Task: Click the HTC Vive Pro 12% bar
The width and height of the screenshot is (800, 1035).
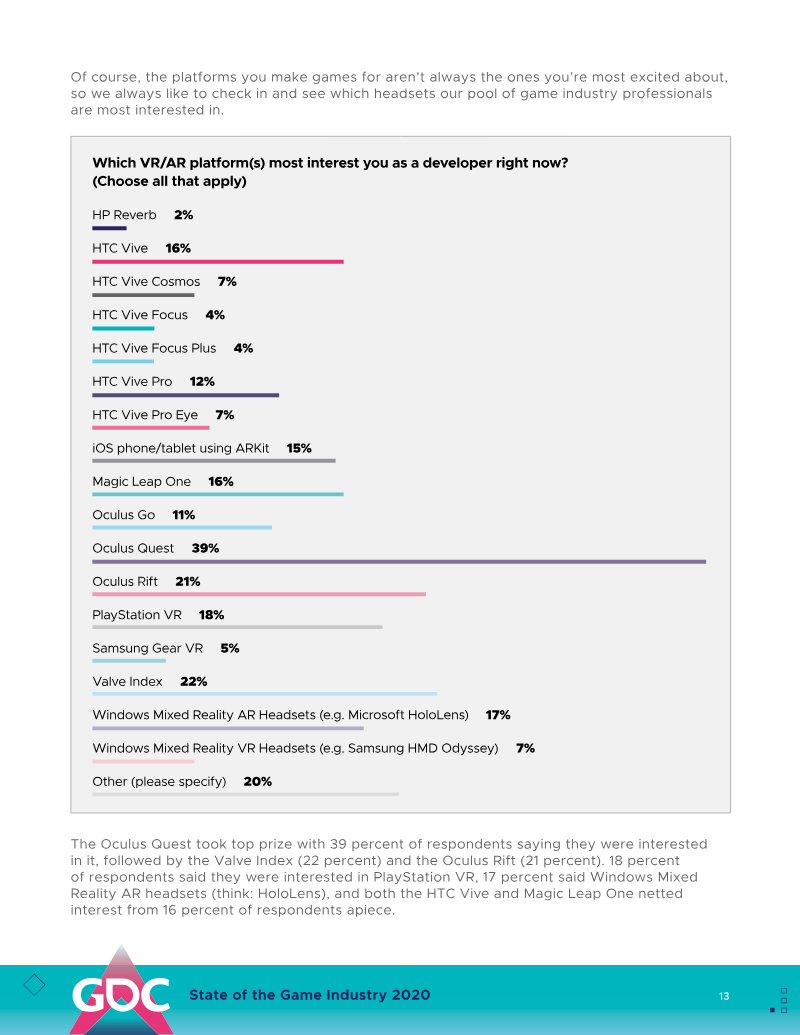Action: click(x=185, y=395)
